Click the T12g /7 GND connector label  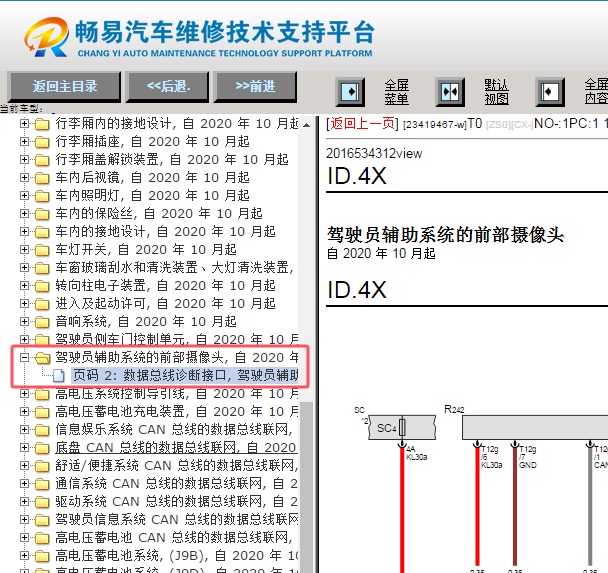[528, 457]
